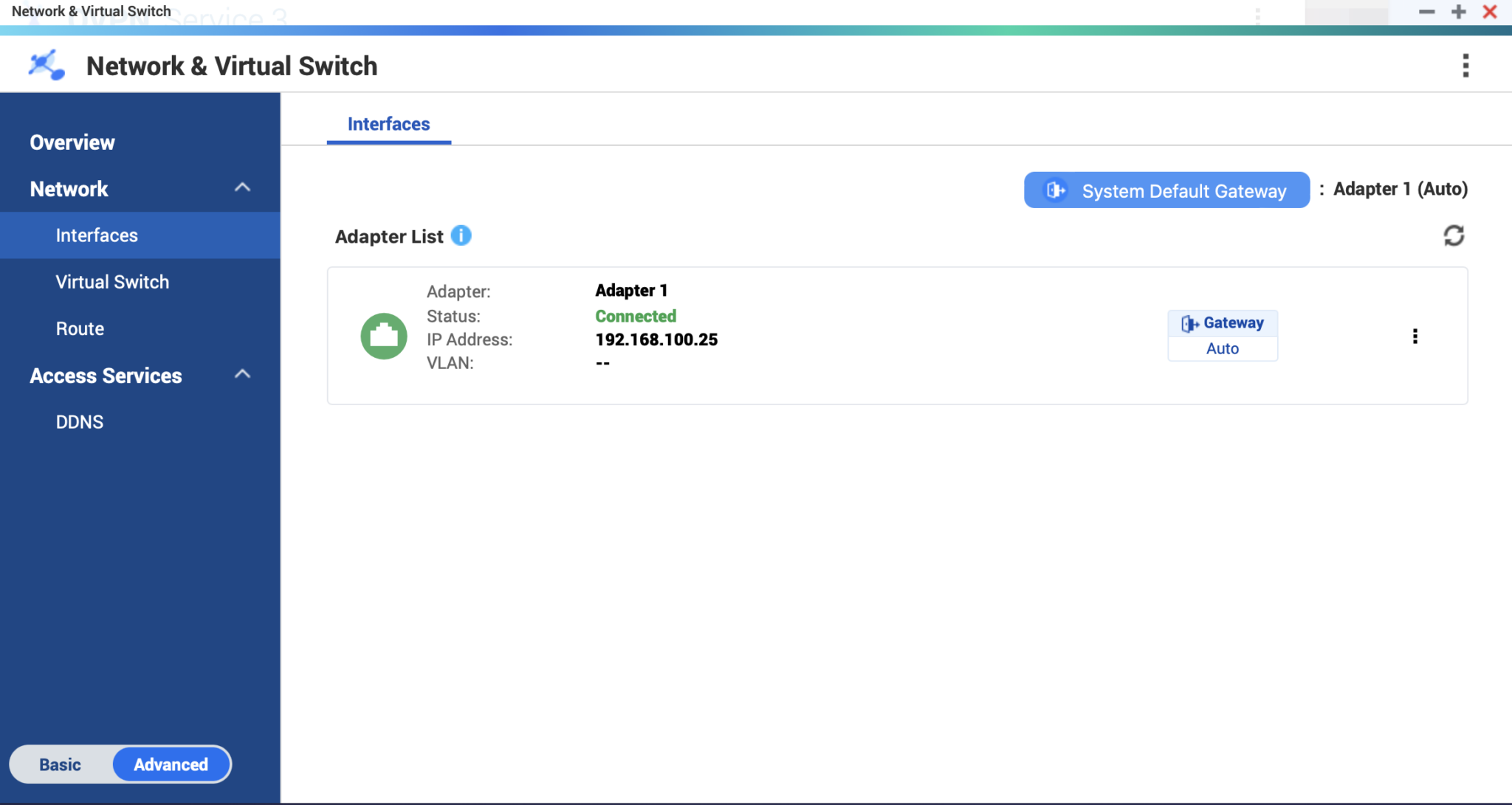The image size is (1512, 805).
Task: Open the Virtual Switch page
Action: point(112,281)
